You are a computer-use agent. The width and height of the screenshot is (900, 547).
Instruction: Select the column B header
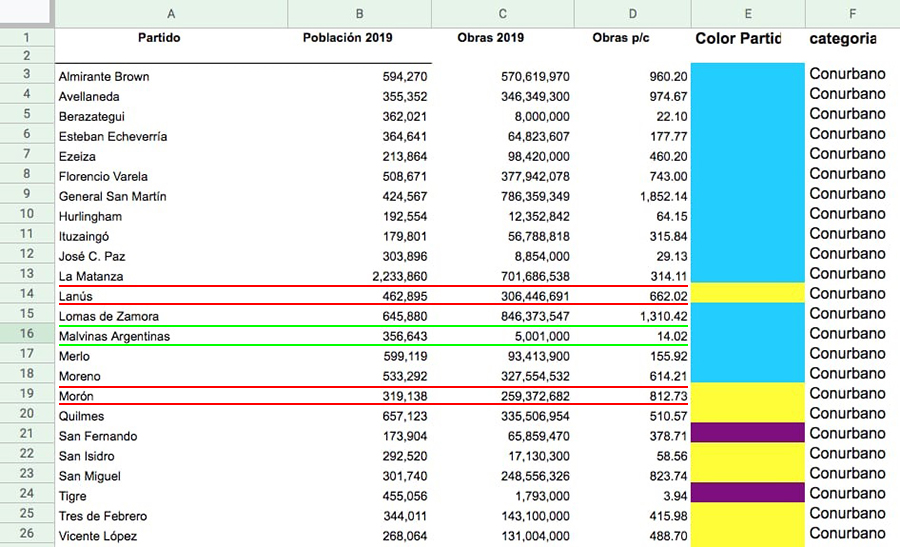click(x=359, y=14)
